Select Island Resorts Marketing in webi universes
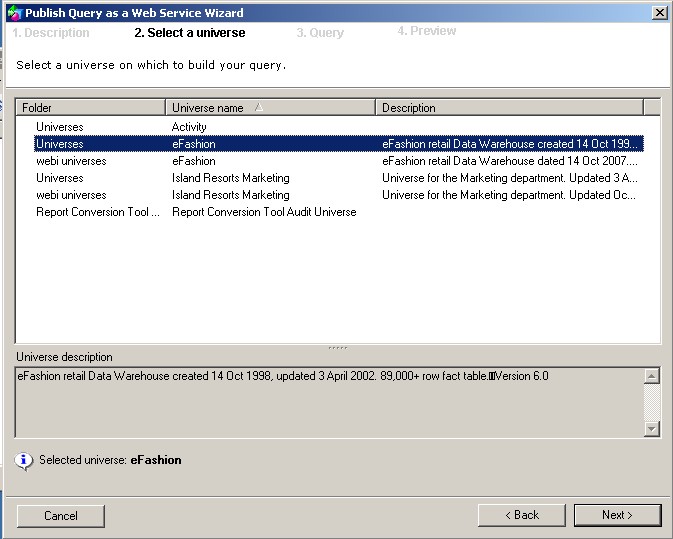Viewport: 673px width, 539px height. point(339,195)
